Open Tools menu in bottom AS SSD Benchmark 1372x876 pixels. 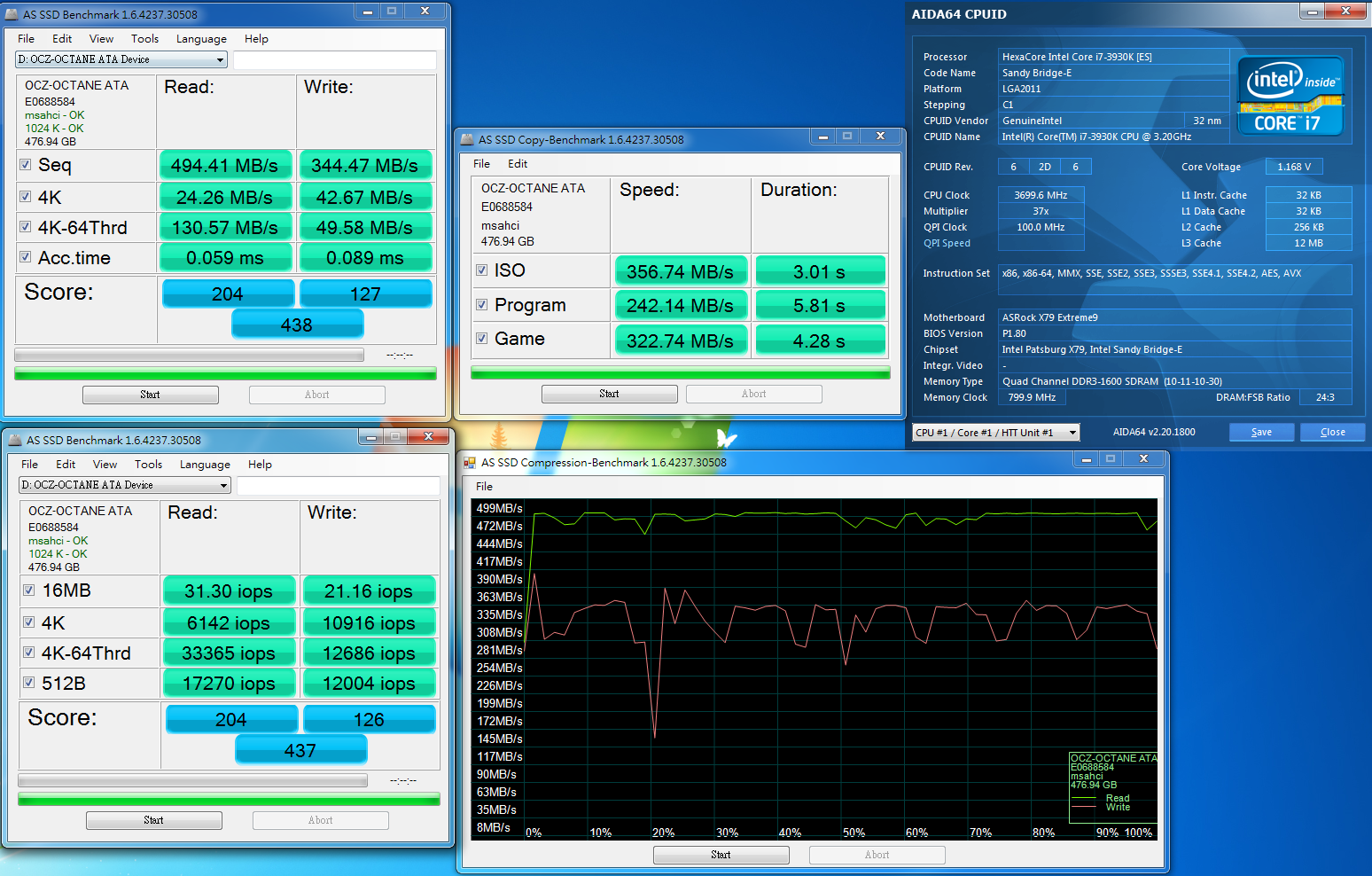point(148,464)
